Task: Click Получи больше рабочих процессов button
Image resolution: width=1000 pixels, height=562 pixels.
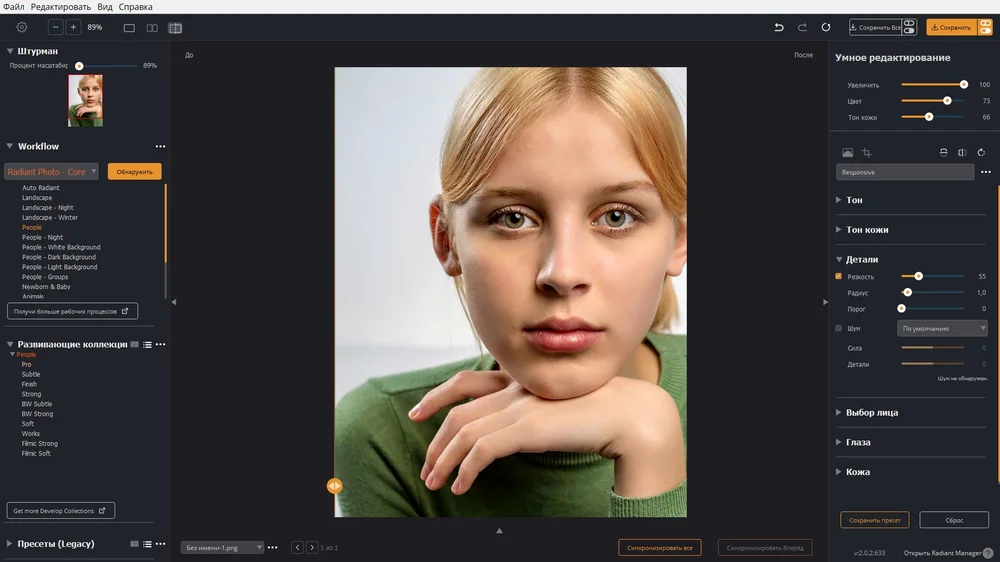Action: 72,311
